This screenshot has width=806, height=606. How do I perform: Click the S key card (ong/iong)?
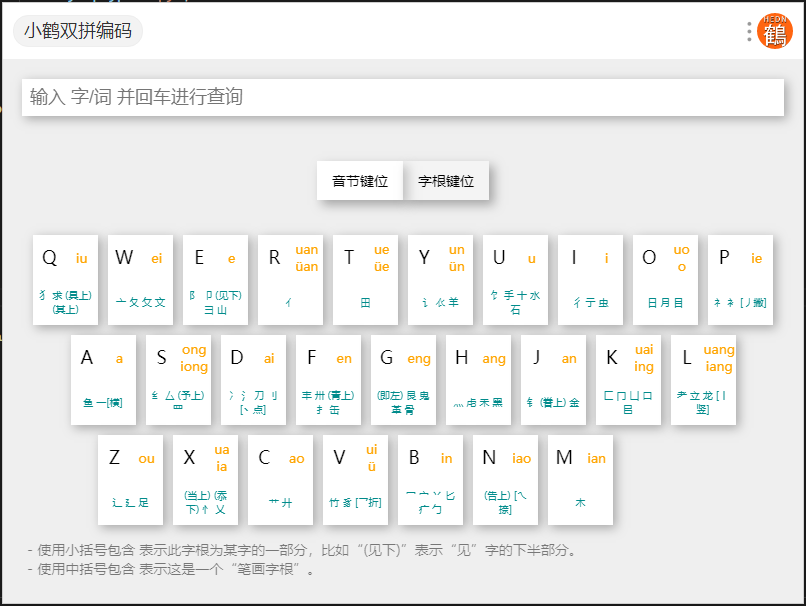[x=178, y=380]
